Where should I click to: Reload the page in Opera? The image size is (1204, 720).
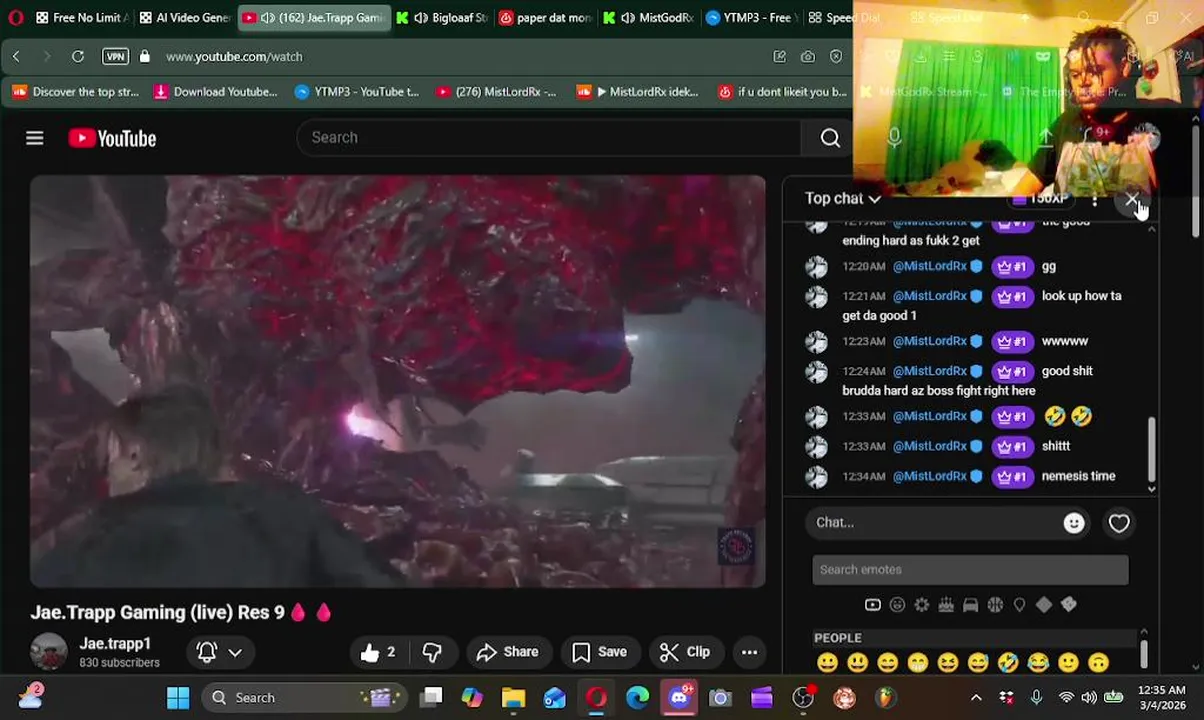click(x=77, y=57)
